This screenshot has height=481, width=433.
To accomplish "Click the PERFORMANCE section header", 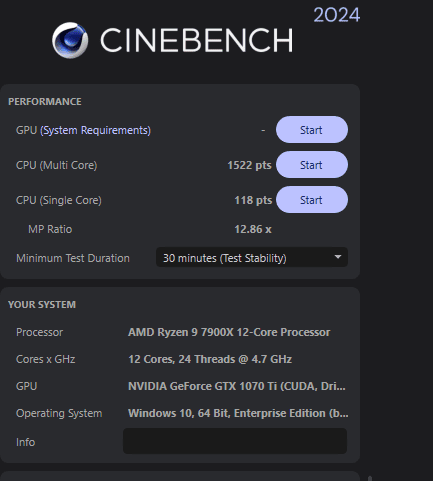I will pos(45,101).
